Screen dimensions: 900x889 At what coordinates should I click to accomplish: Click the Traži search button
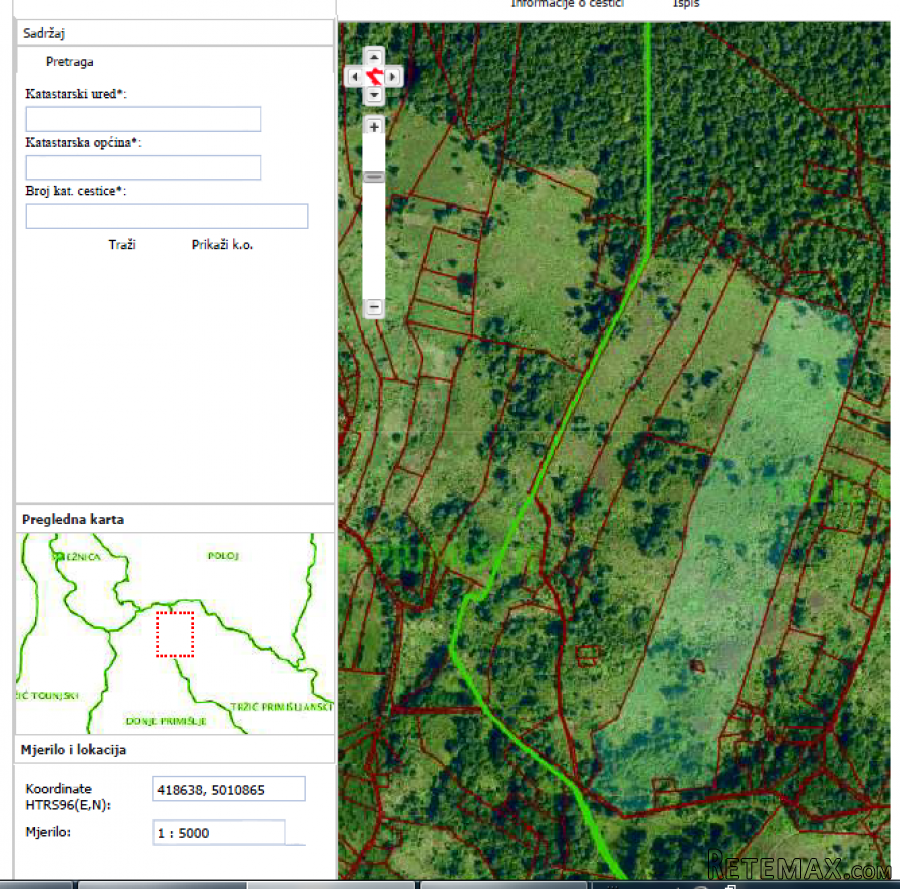coord(122,245)
